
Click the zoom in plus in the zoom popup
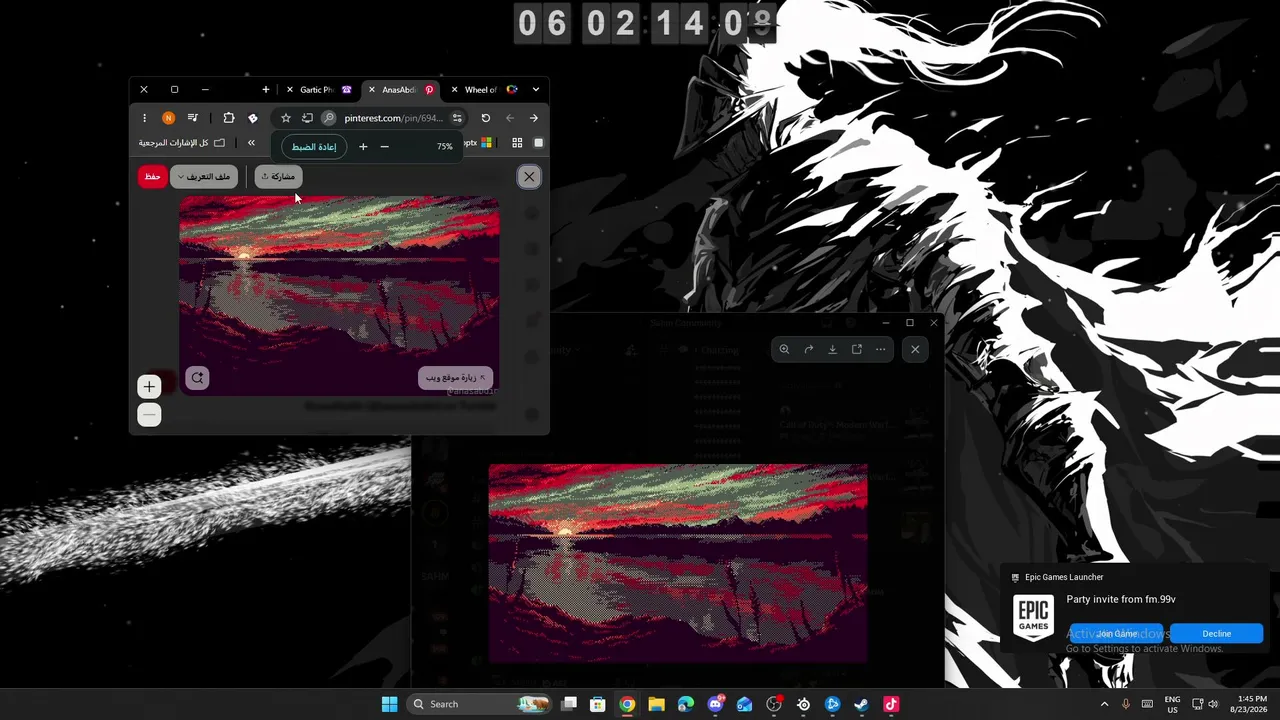tap(363, 147)
